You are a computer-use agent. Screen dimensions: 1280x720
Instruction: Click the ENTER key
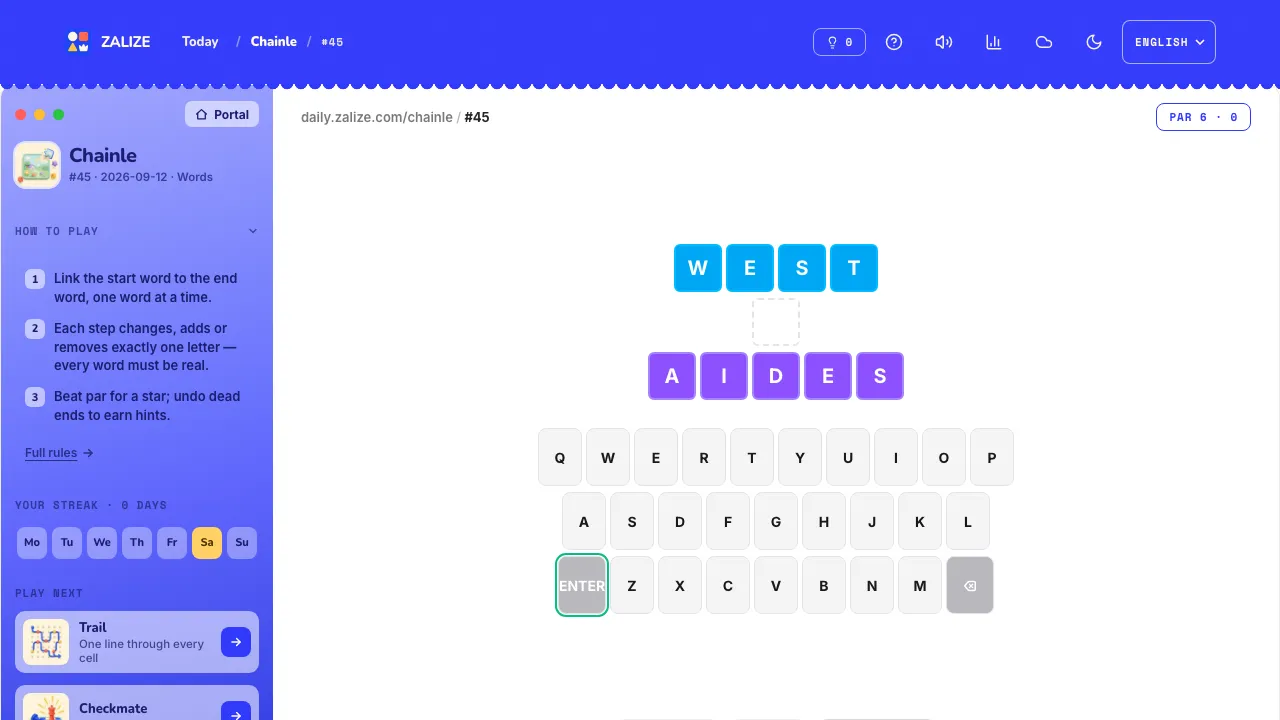tap(582, 585)
